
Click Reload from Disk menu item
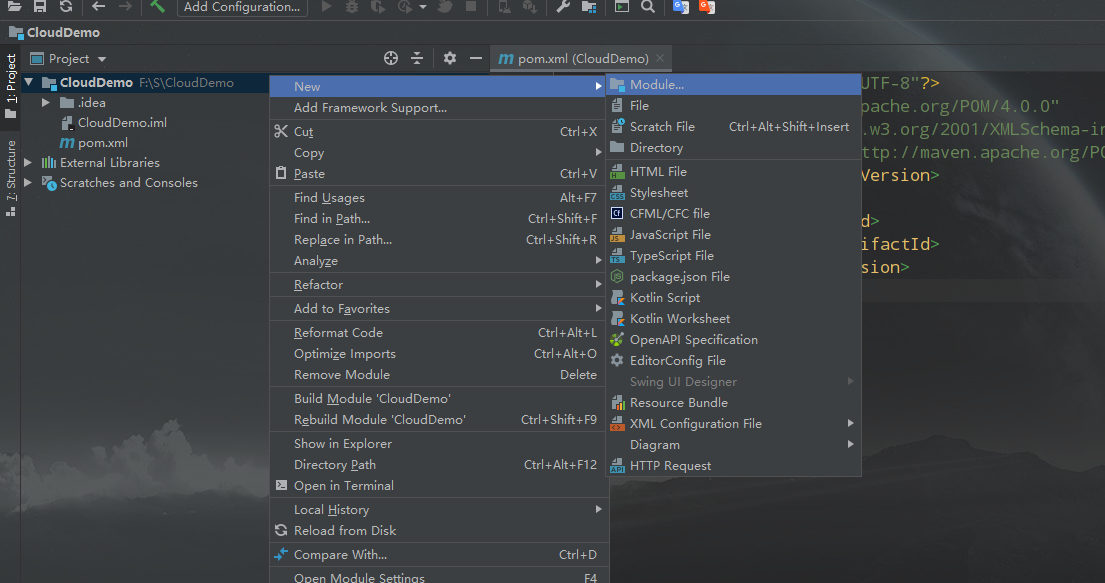click(x=438, y=531)
